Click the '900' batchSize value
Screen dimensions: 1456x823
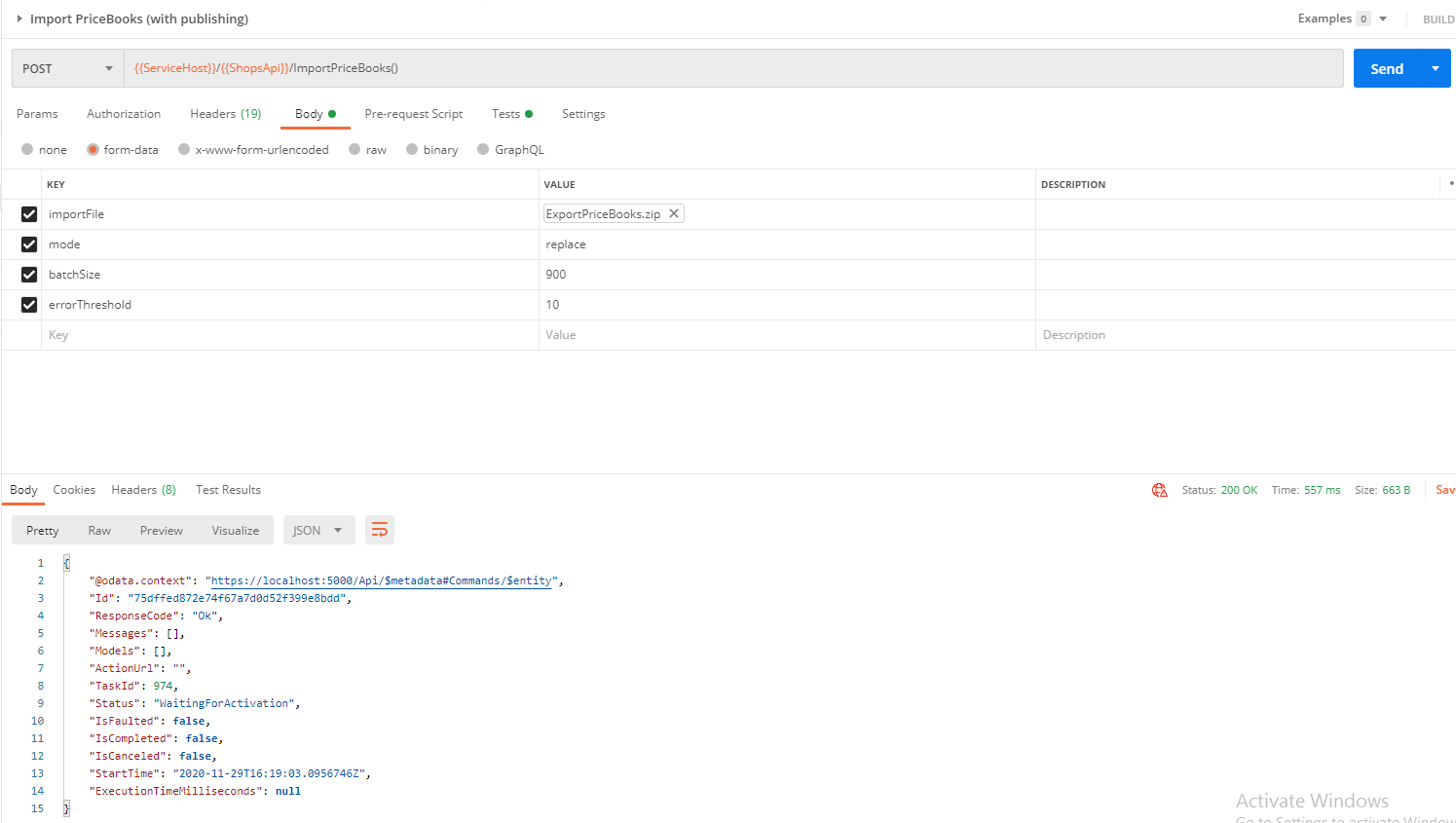click(x=787, y=275)
